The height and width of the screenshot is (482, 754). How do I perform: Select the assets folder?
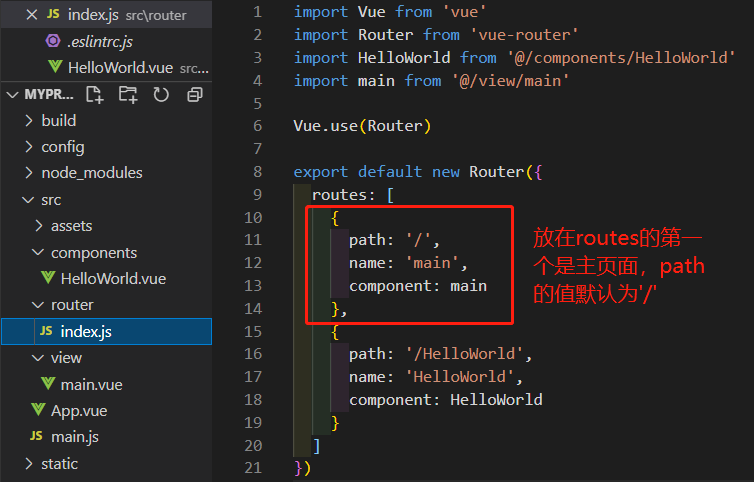coord(72,226)
